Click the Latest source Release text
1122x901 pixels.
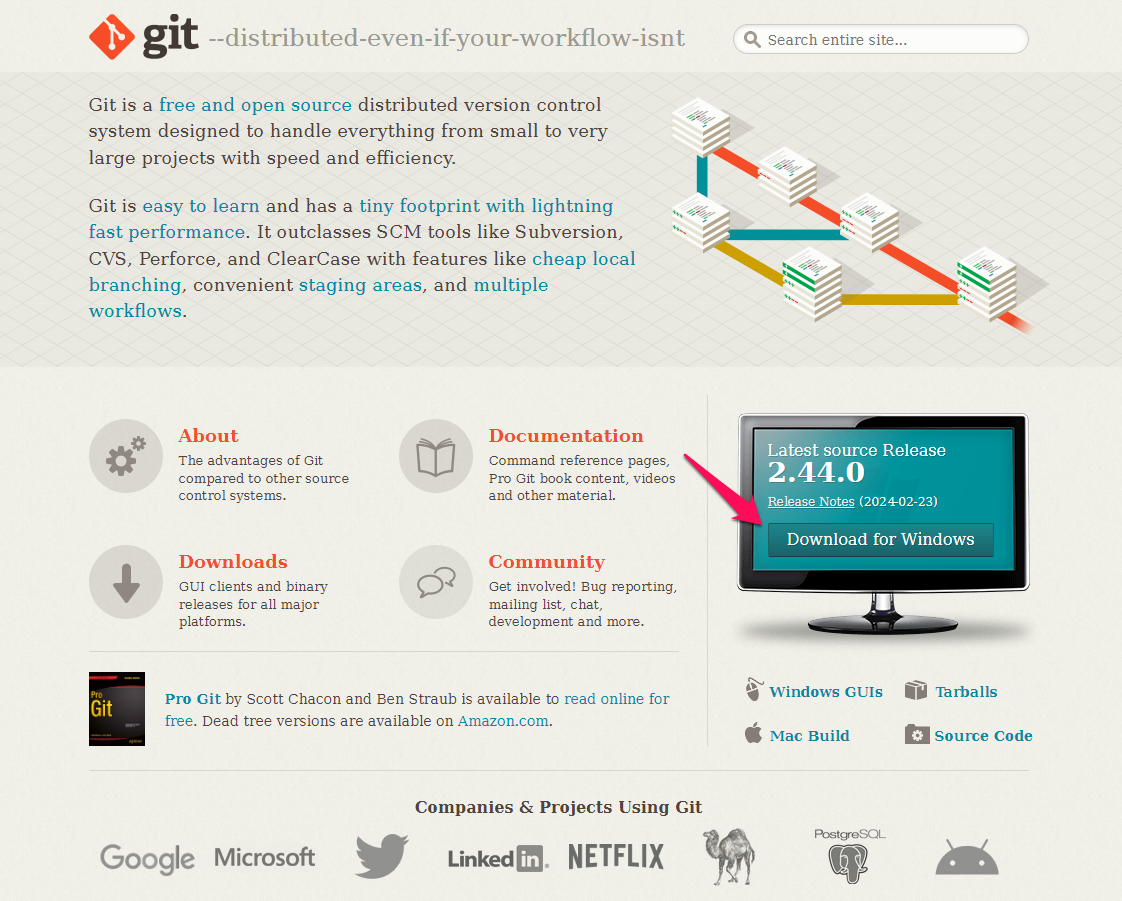click(x=857, y=450)
